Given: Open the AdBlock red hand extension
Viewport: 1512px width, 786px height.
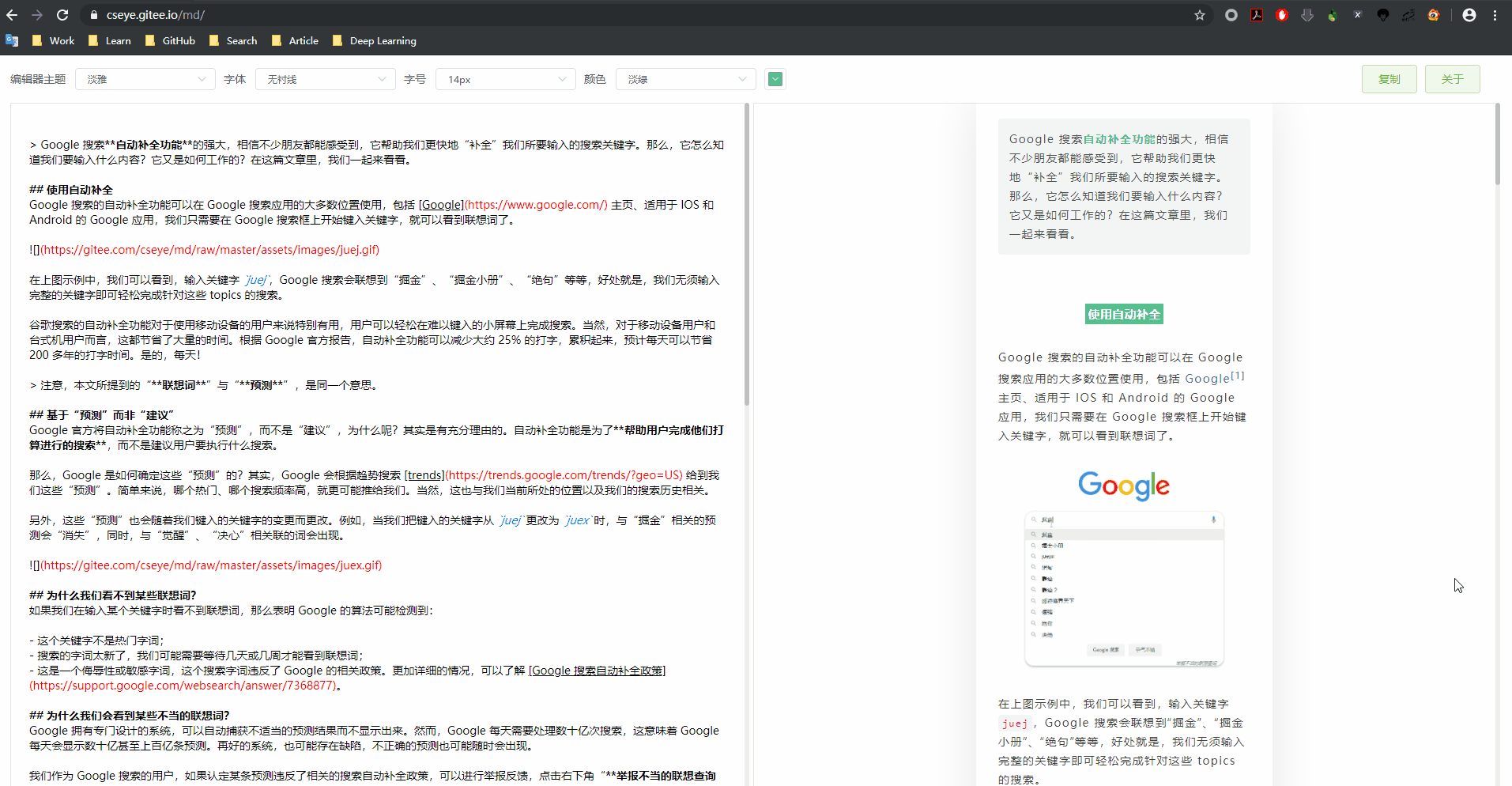Looking at the screenshot, I should click(x=1282, y=15).
